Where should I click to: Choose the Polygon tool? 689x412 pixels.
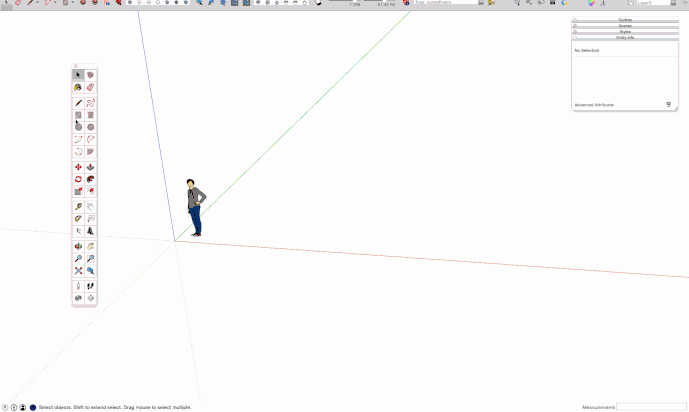click(91, 127)
